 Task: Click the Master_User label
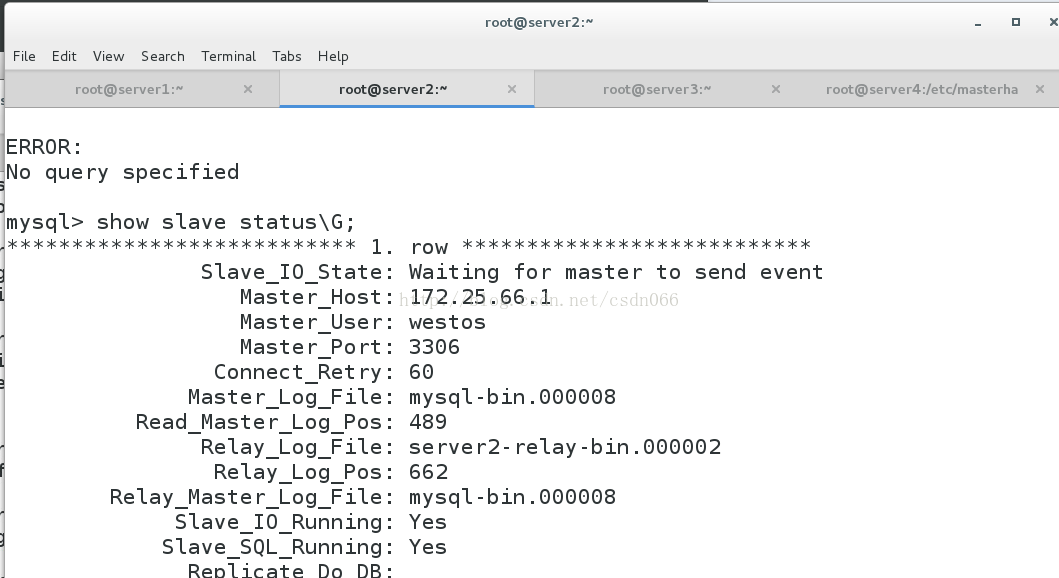pos(317,322)
